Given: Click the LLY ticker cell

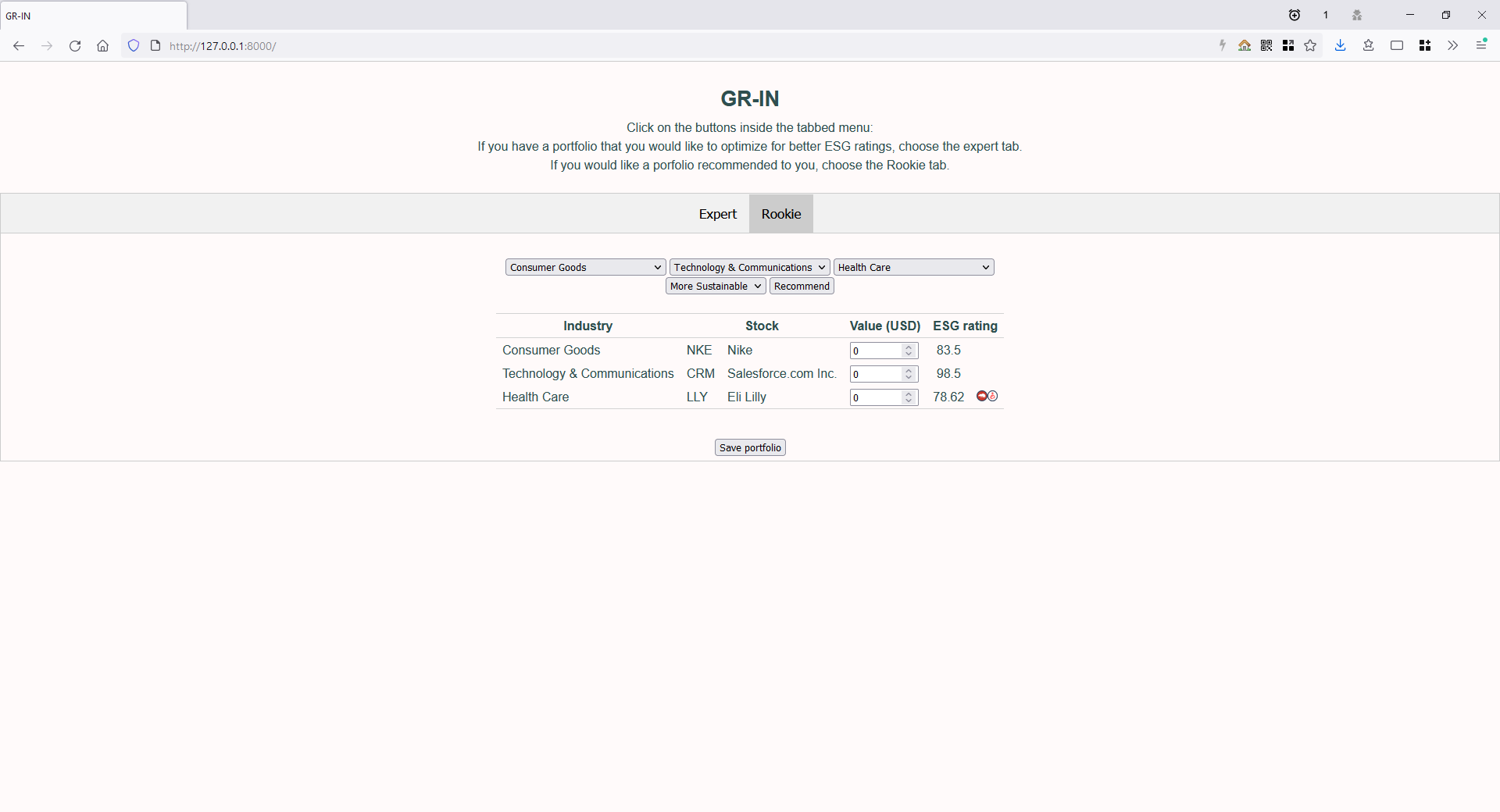Looking at the screenshot, I should [x=697, y=397].
